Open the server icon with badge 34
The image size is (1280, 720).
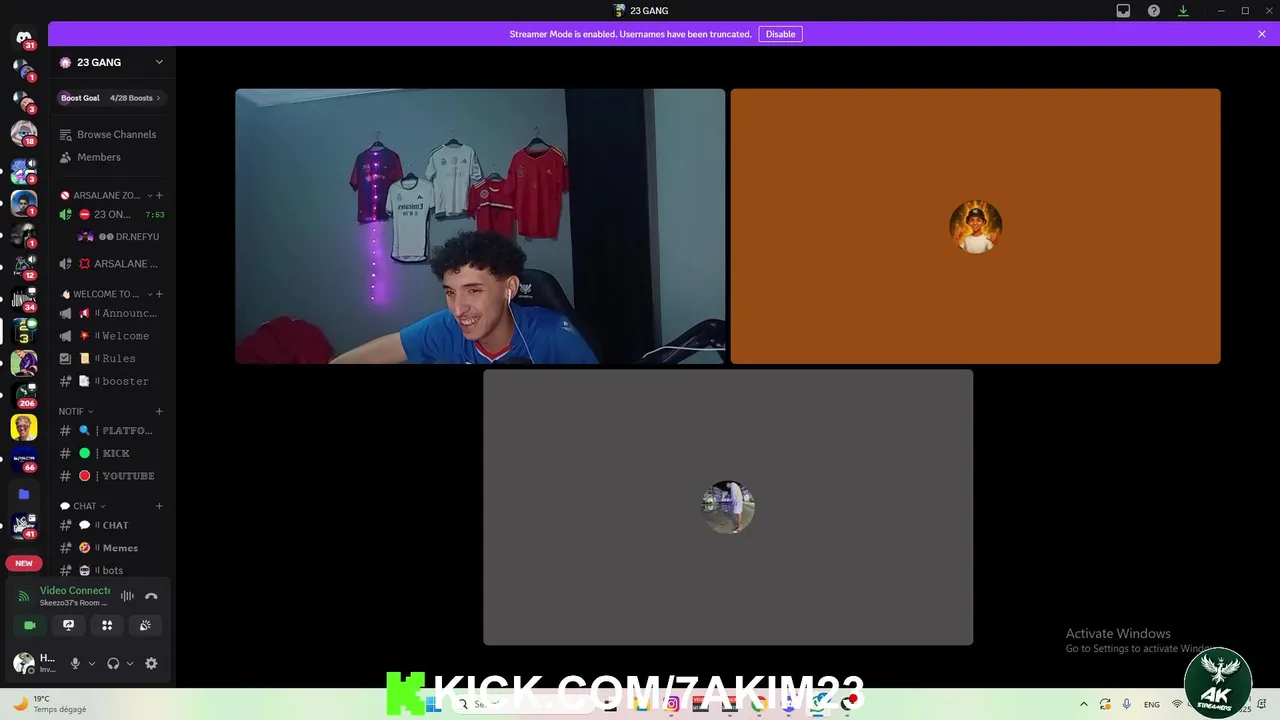pos(24,298)
